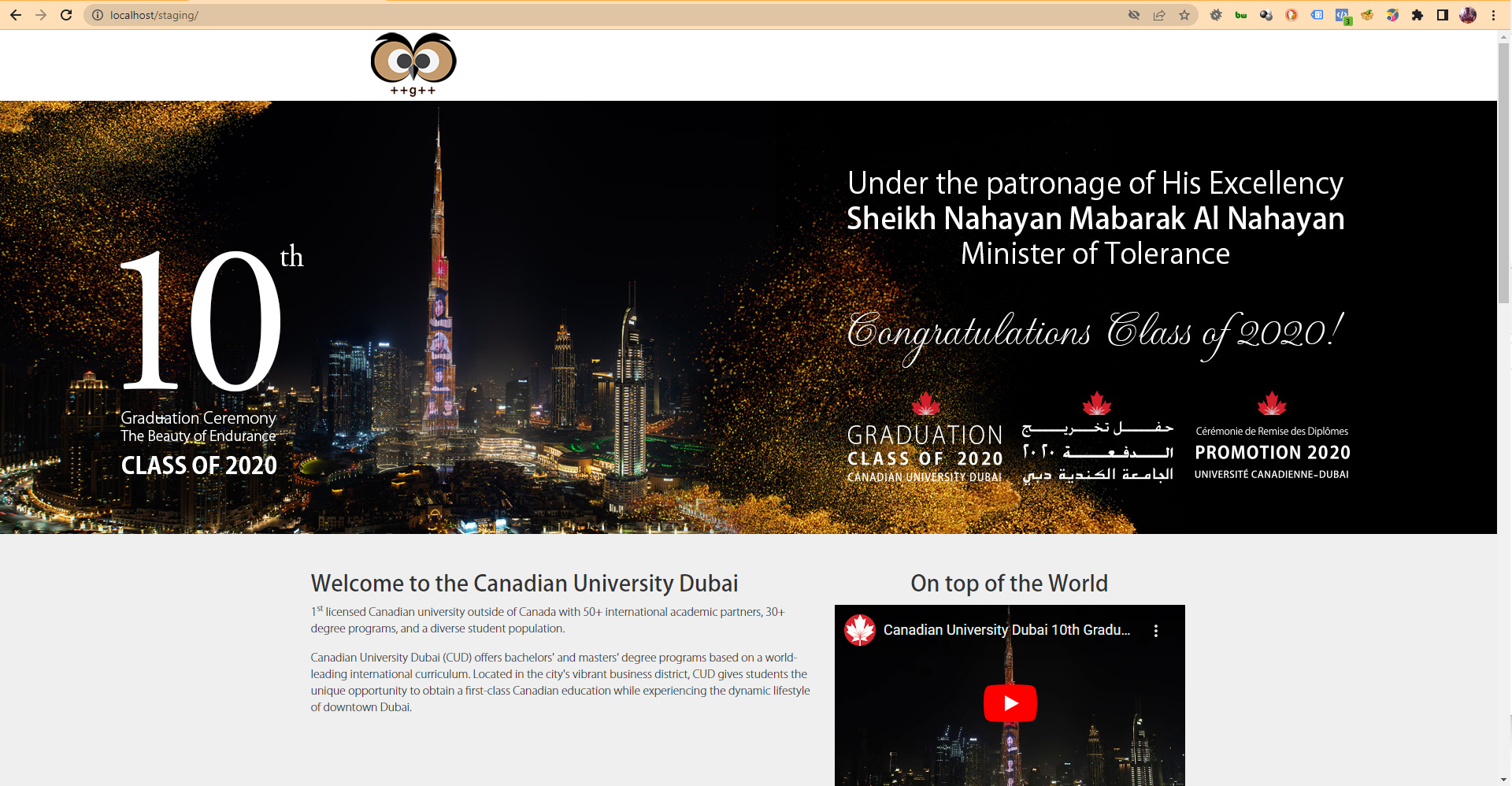
Task: Click the 'Welcome to the Canadian University Dubai' heading
Action: [x=524, y=584]
